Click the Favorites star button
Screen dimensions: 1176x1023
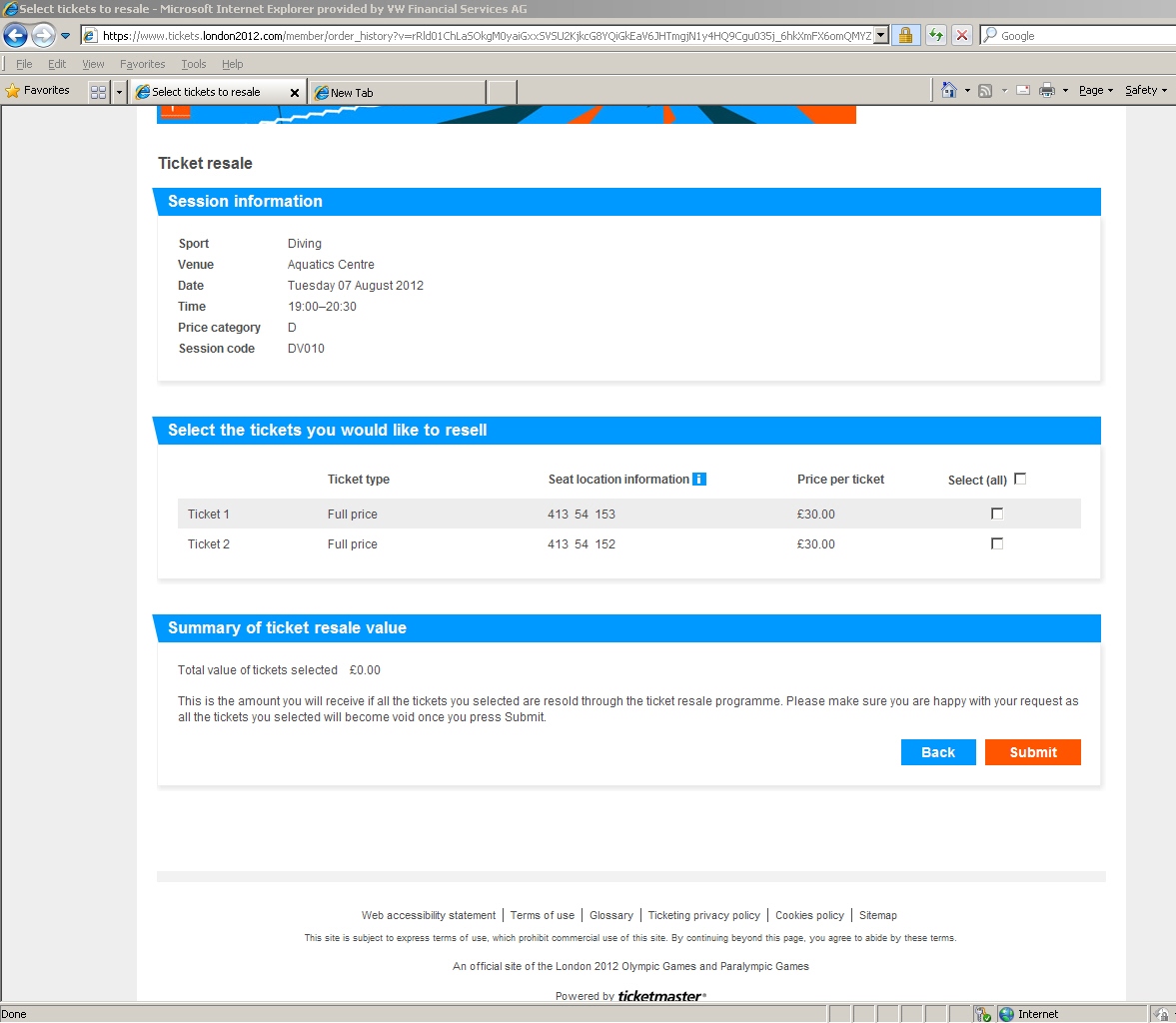(x=38, y=91)
